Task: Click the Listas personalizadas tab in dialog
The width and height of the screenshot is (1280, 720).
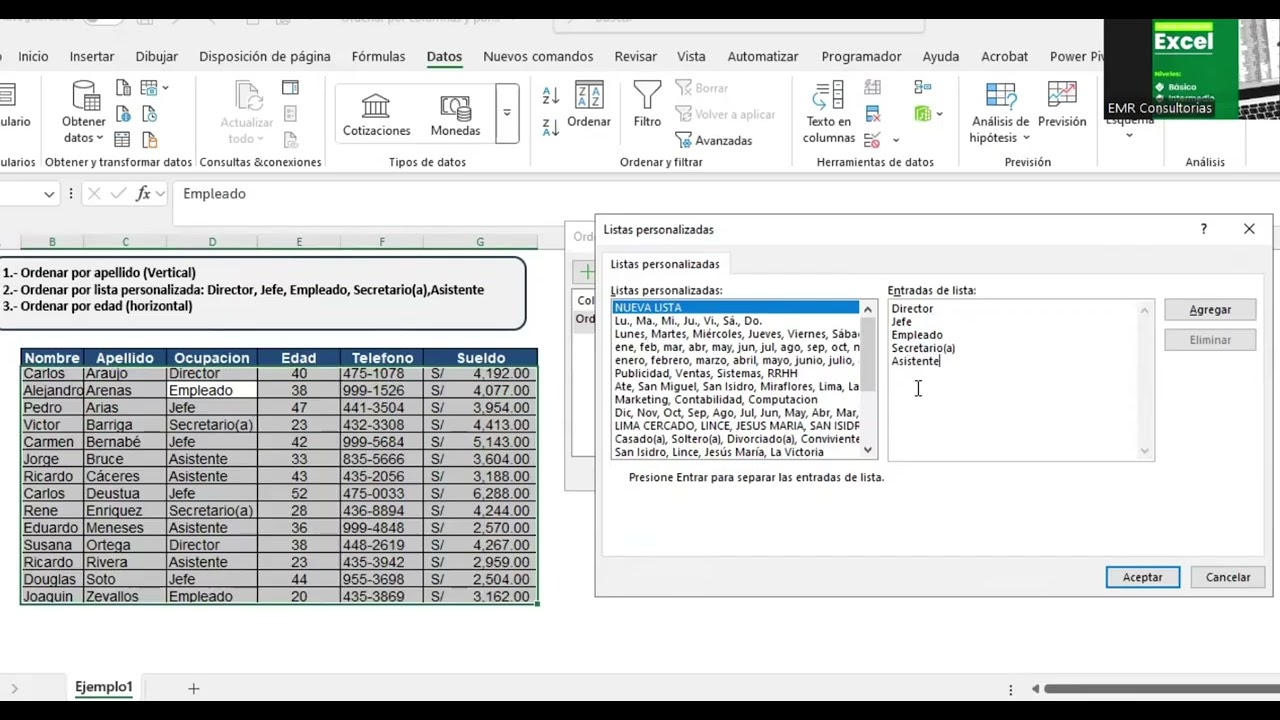Action: (665, 264)
